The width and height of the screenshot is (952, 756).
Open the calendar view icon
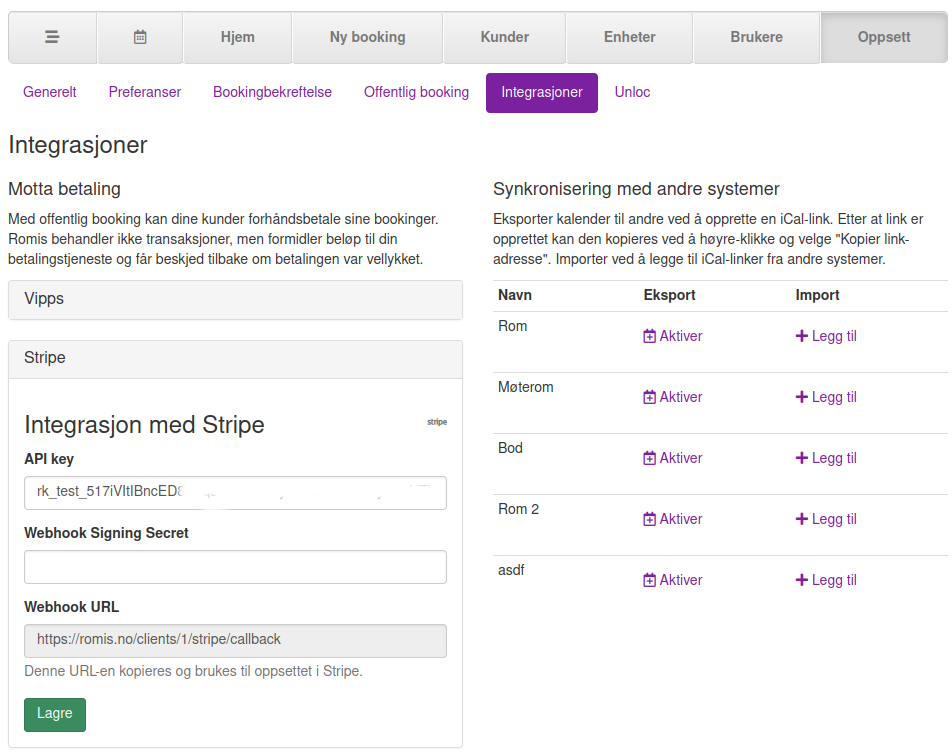coord(140,37)
